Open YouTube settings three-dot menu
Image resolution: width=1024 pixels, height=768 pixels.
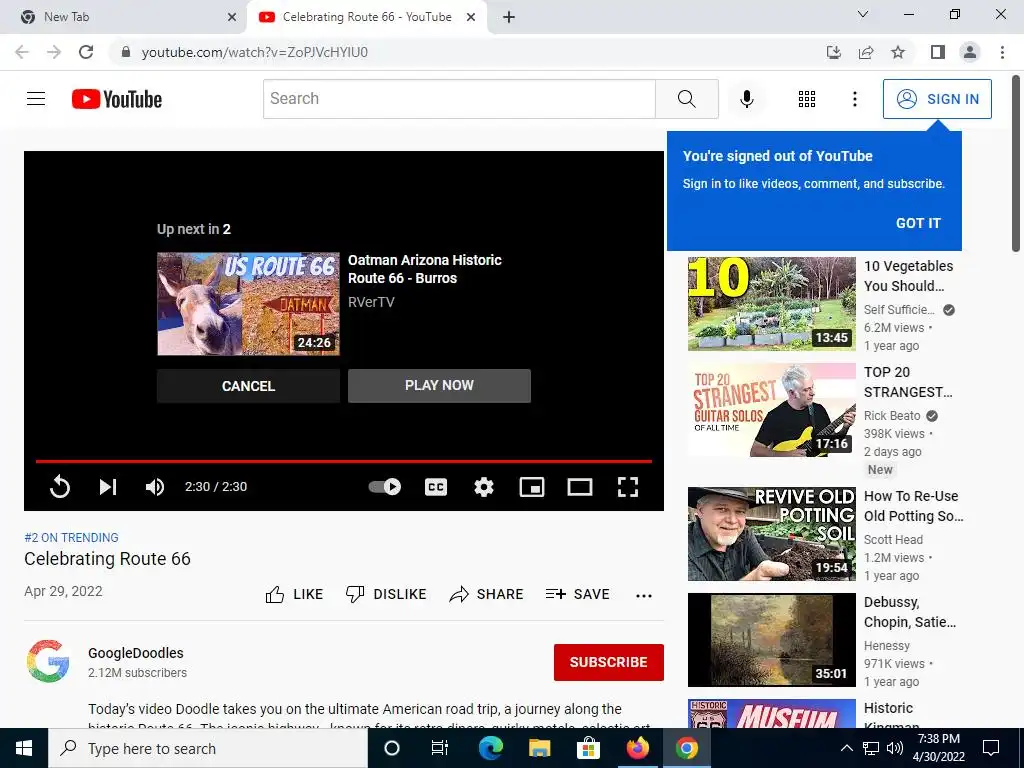point(854,99)
